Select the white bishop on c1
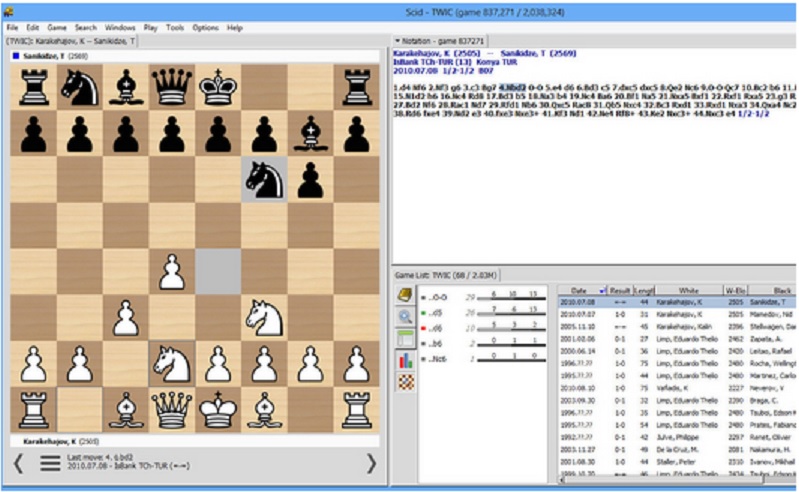The width and height of the screenshot is (799, 492). coord(126,410)
